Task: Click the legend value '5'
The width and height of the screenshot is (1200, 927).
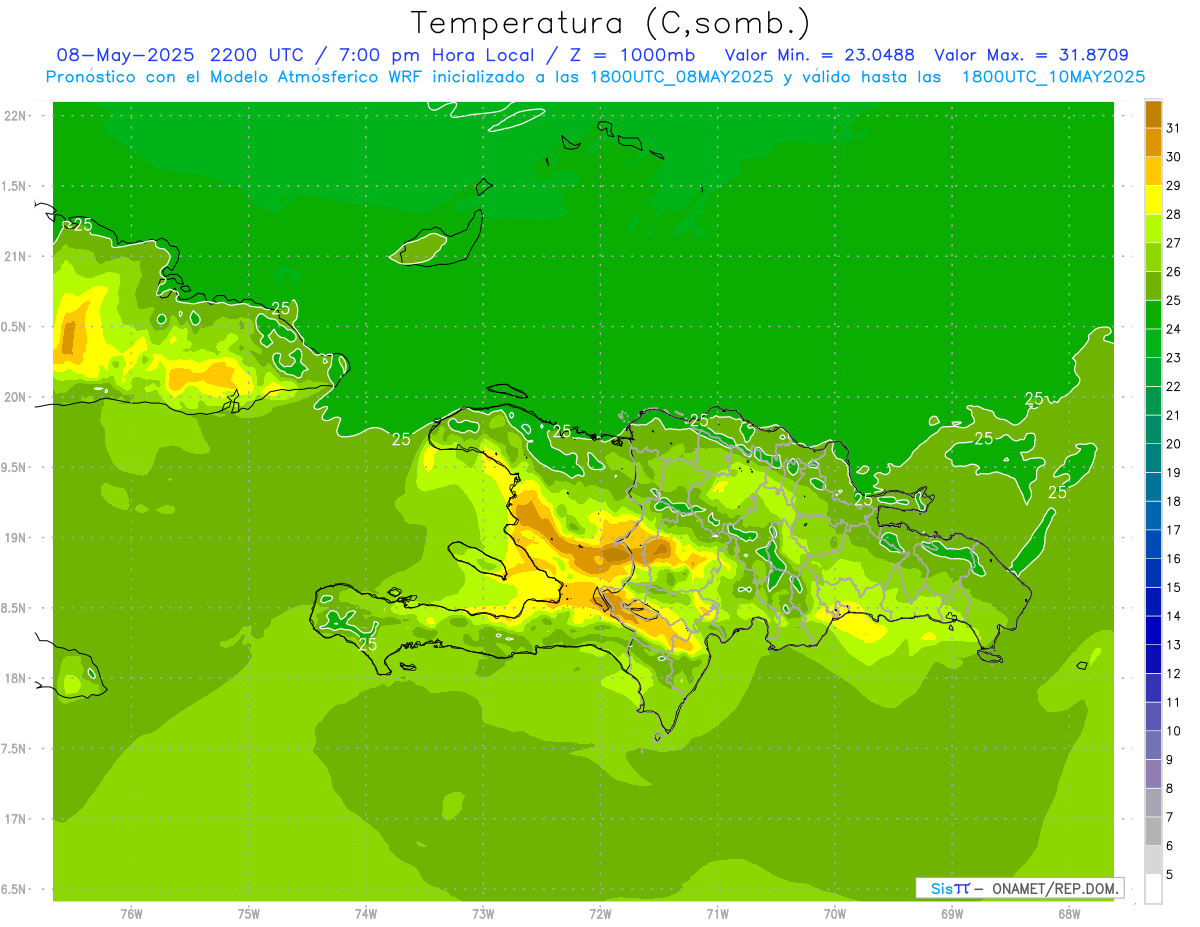Action: [1170, 875]
